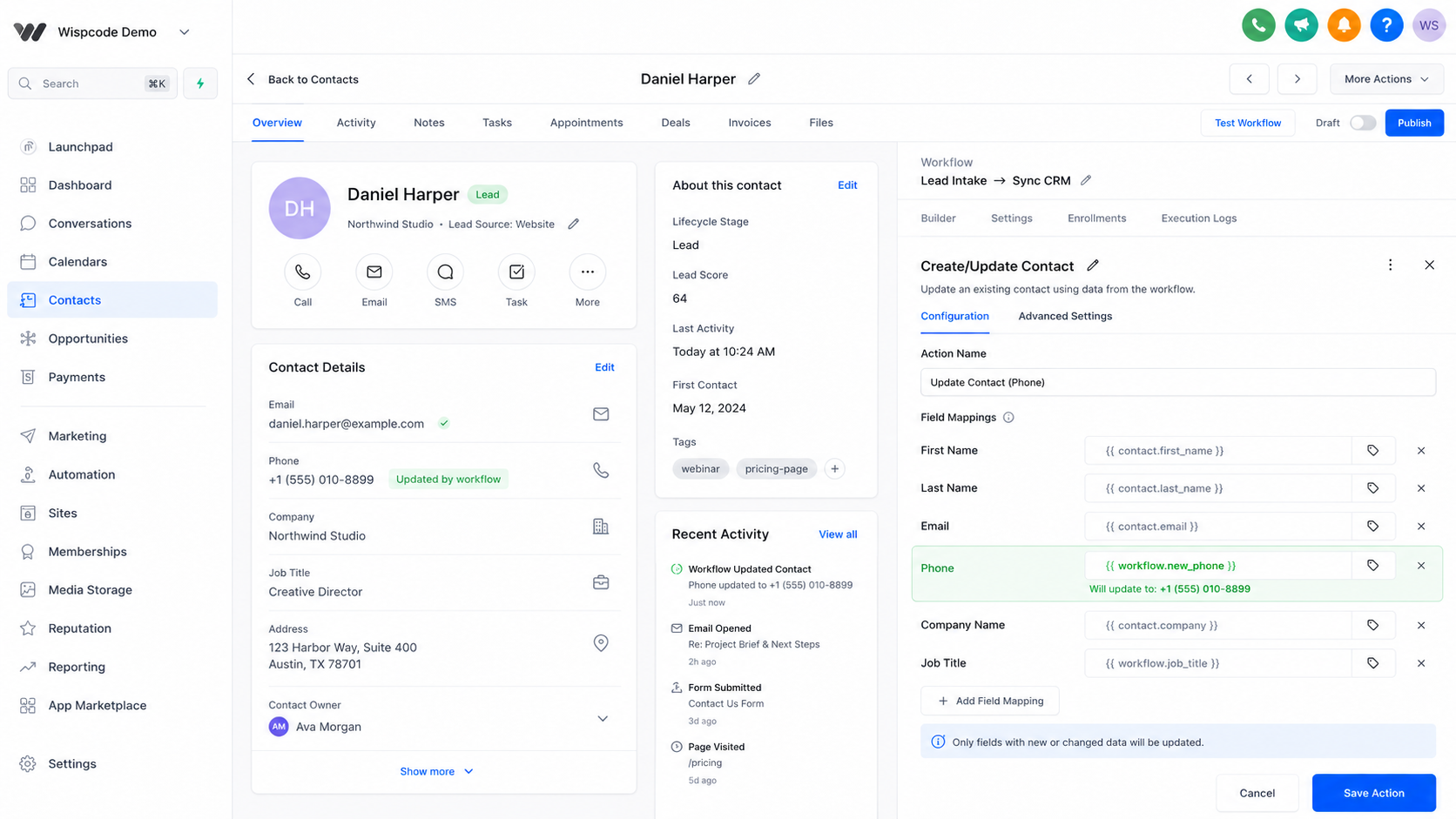
Task: Open the Deals tab
Action: 676,123
